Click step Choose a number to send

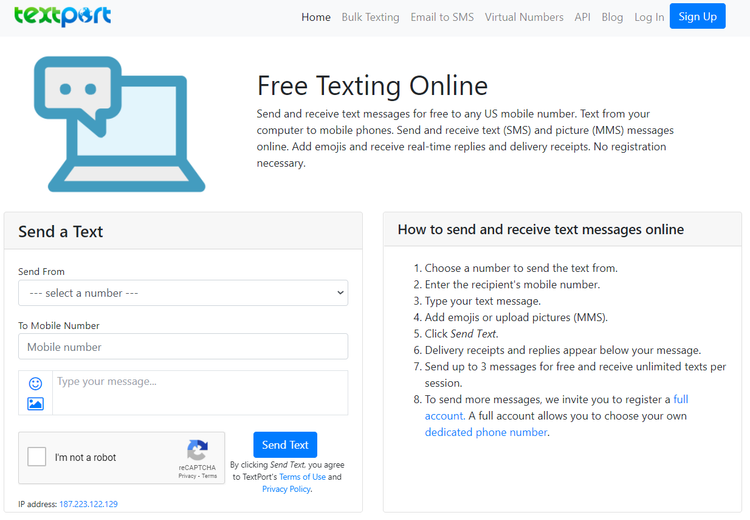click(521, 268)
